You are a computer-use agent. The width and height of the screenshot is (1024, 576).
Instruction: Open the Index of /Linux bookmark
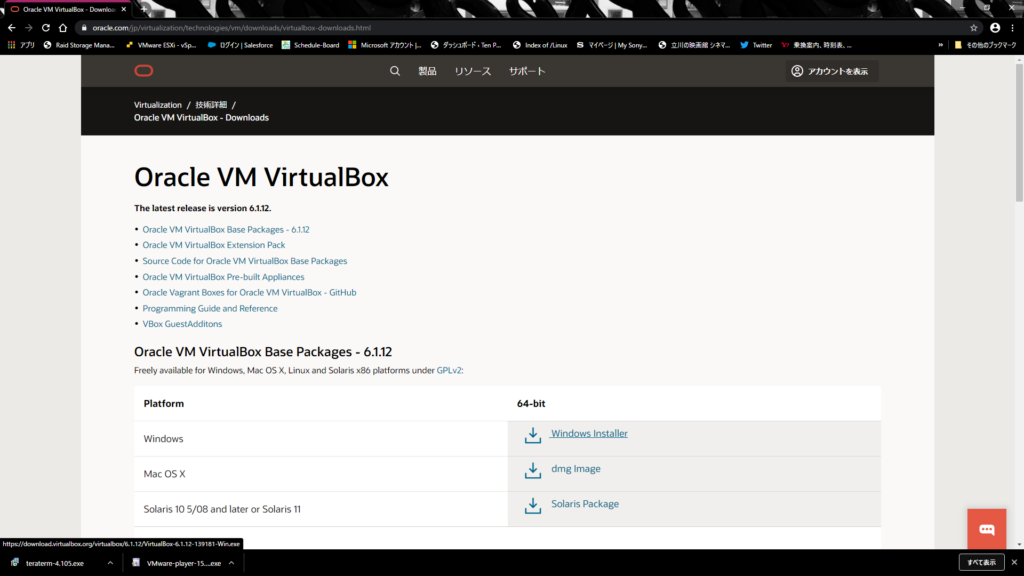[539, 45]
